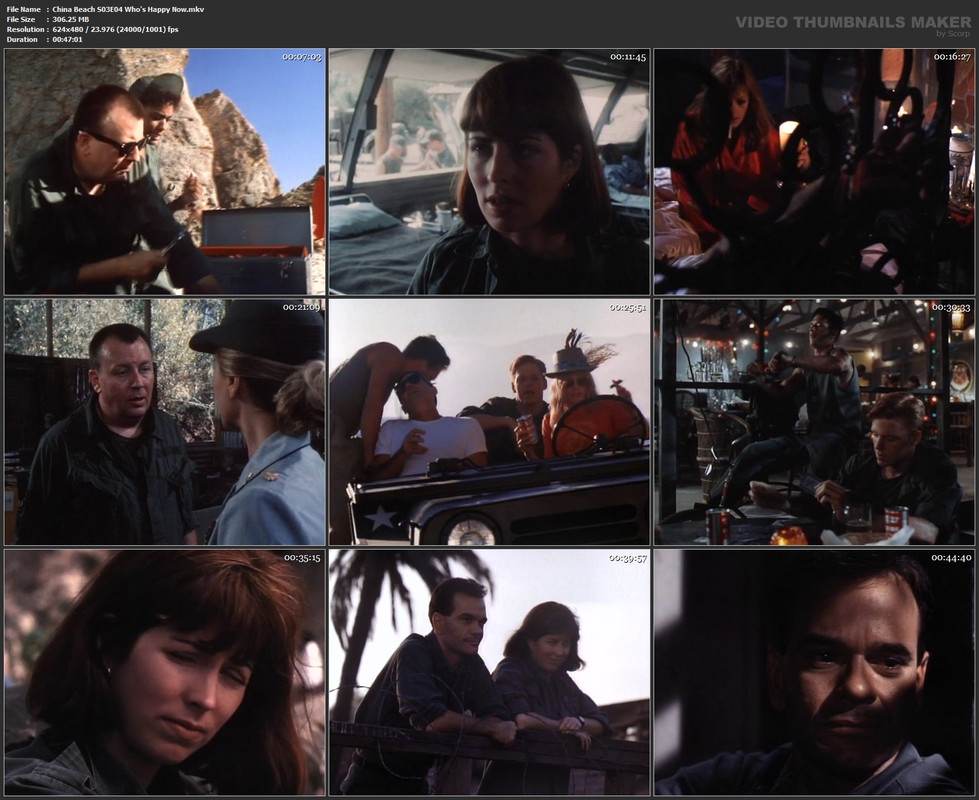The height and width of the screenshot is (800, 979).
Task: Select the thumbnail at 00:39:57
Action: pyautogui.click(x=490, y=673)
